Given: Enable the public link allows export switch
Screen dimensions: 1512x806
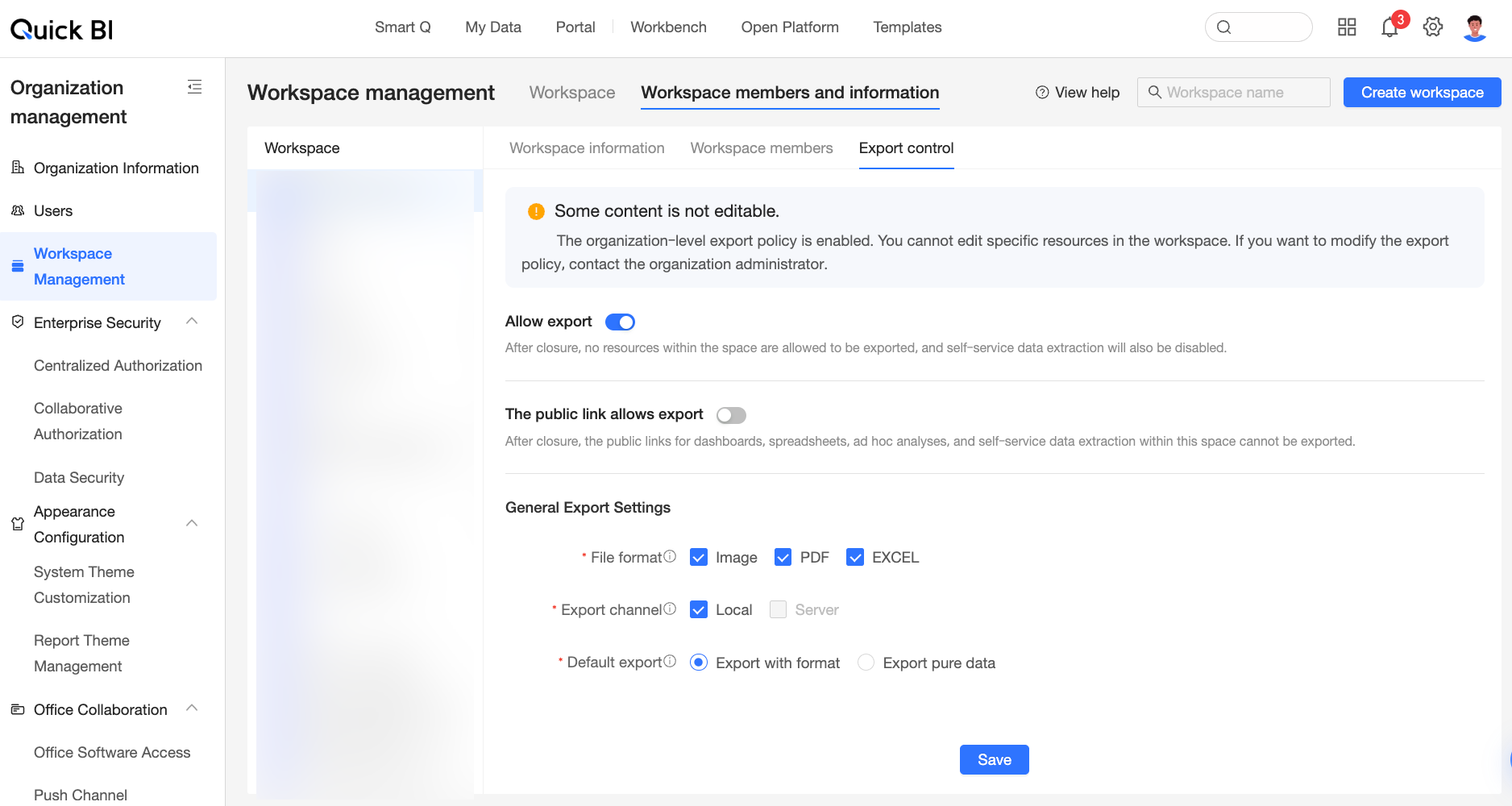Looking at the screenshot, I should click(x=731, y=415).
